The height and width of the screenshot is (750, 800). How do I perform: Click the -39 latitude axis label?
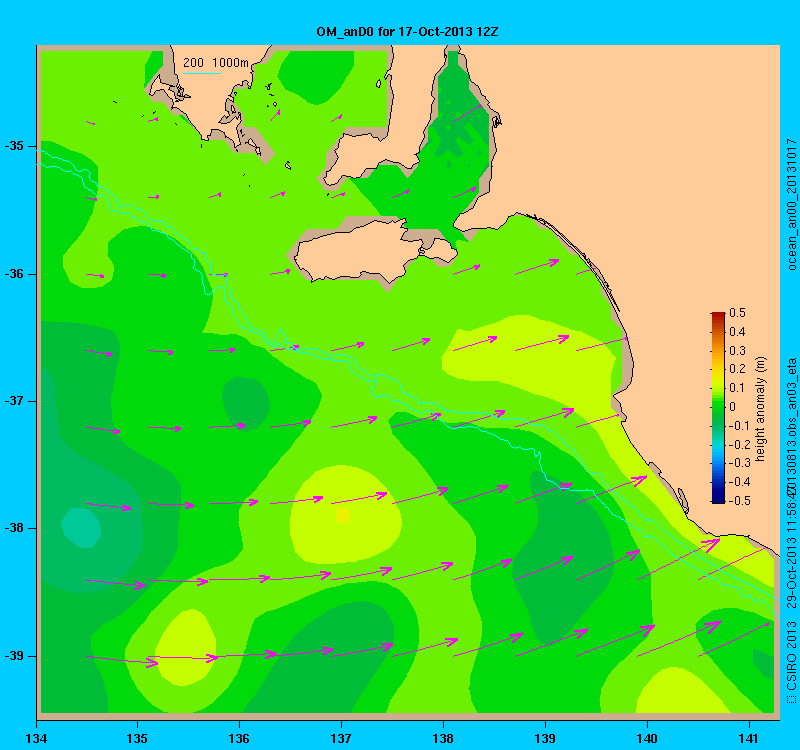click(14, 656)
